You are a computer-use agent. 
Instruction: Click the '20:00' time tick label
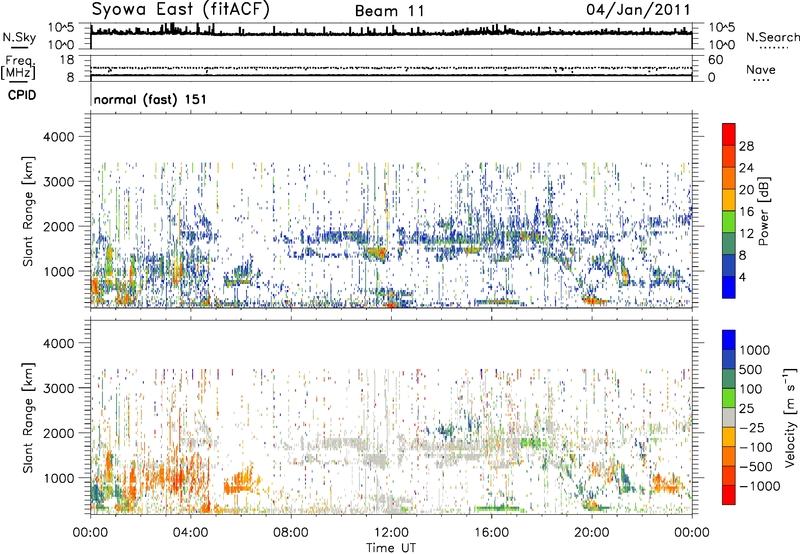[592, 533]
